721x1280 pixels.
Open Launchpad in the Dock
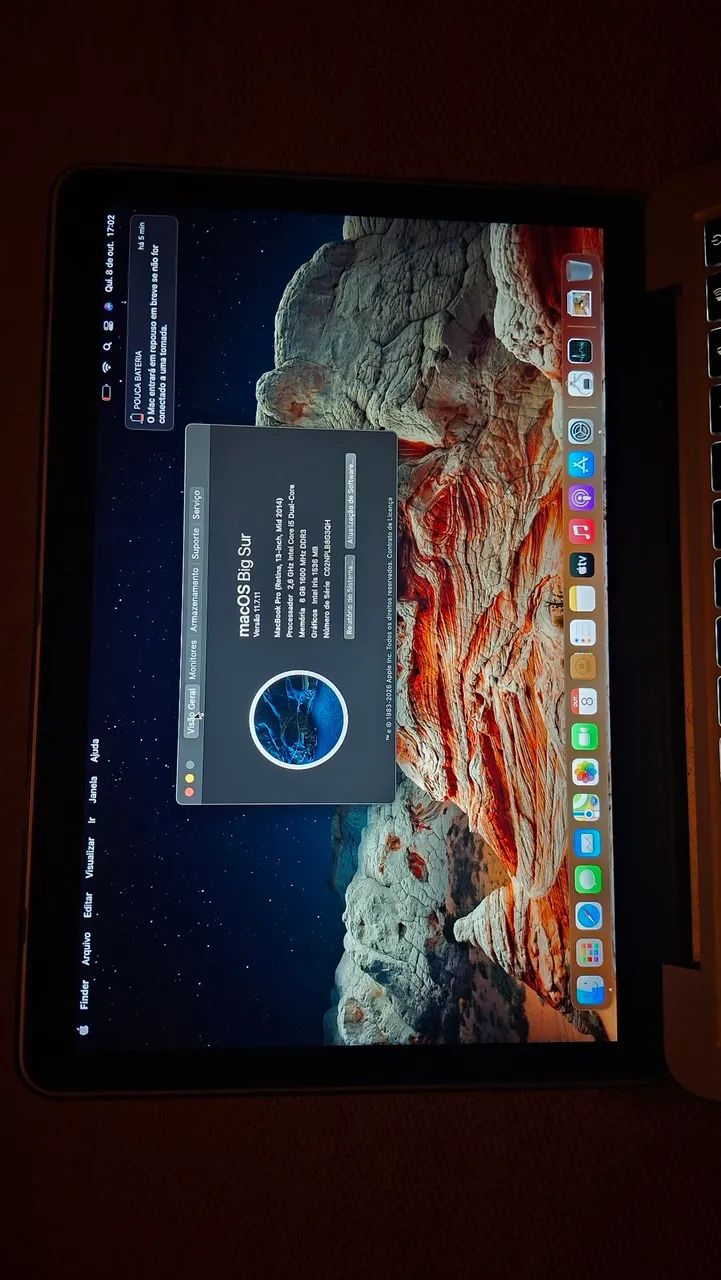pos(589,951)
